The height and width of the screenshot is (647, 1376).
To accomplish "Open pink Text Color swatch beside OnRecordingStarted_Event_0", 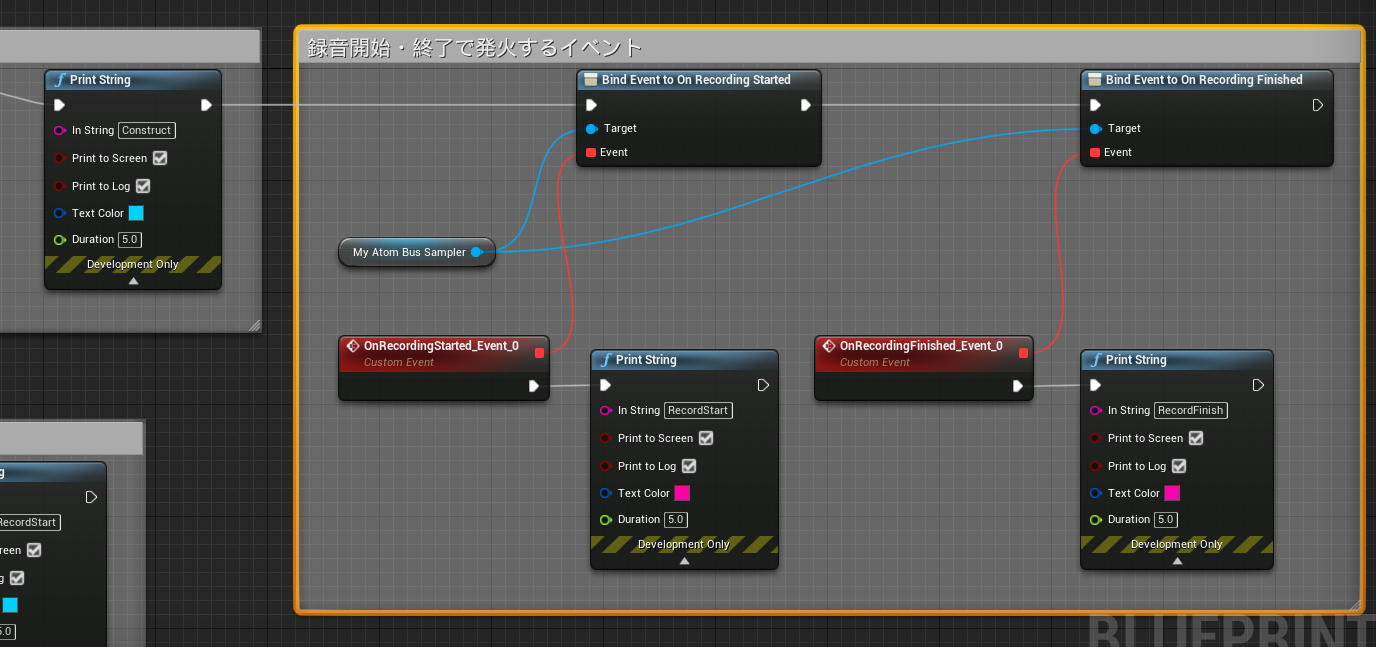I will (682, 493).
